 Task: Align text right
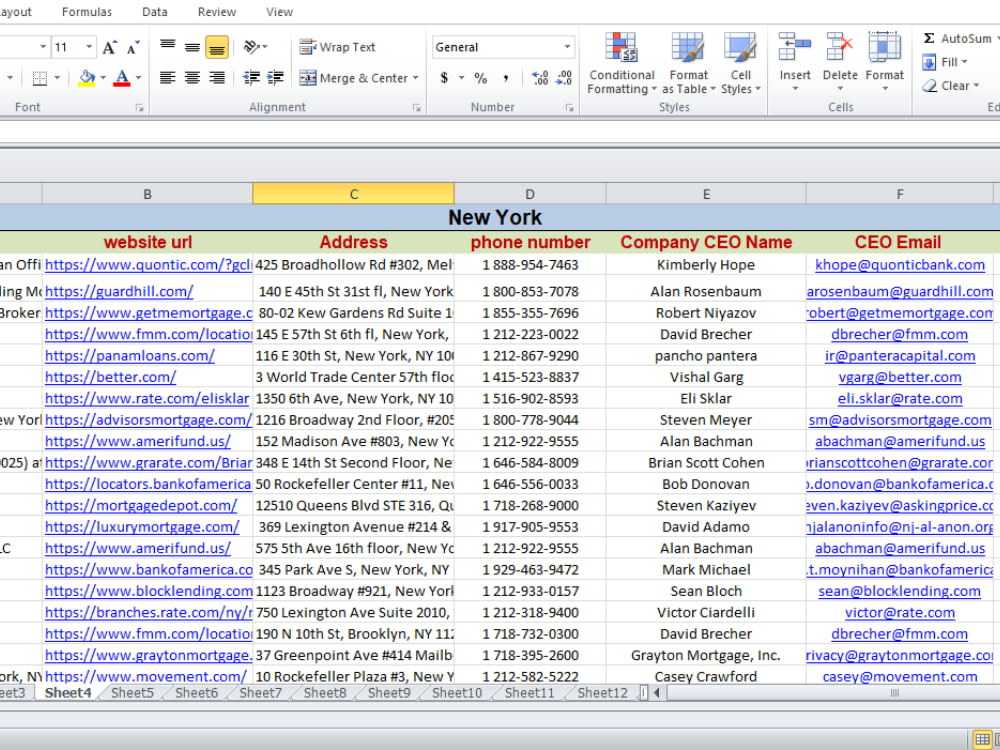(217, 78)
